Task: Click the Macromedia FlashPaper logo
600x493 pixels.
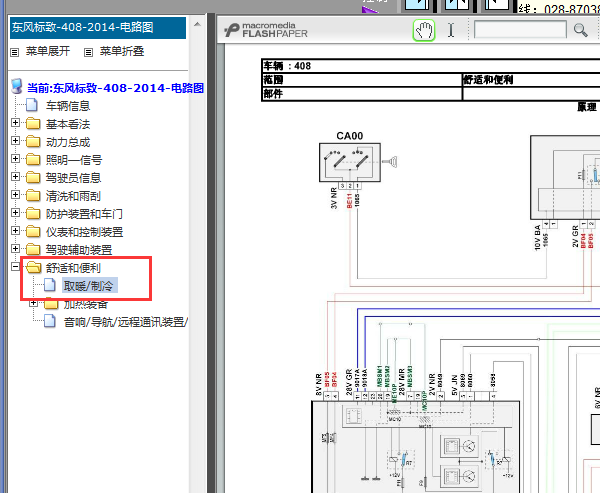Action: (266, 30)
